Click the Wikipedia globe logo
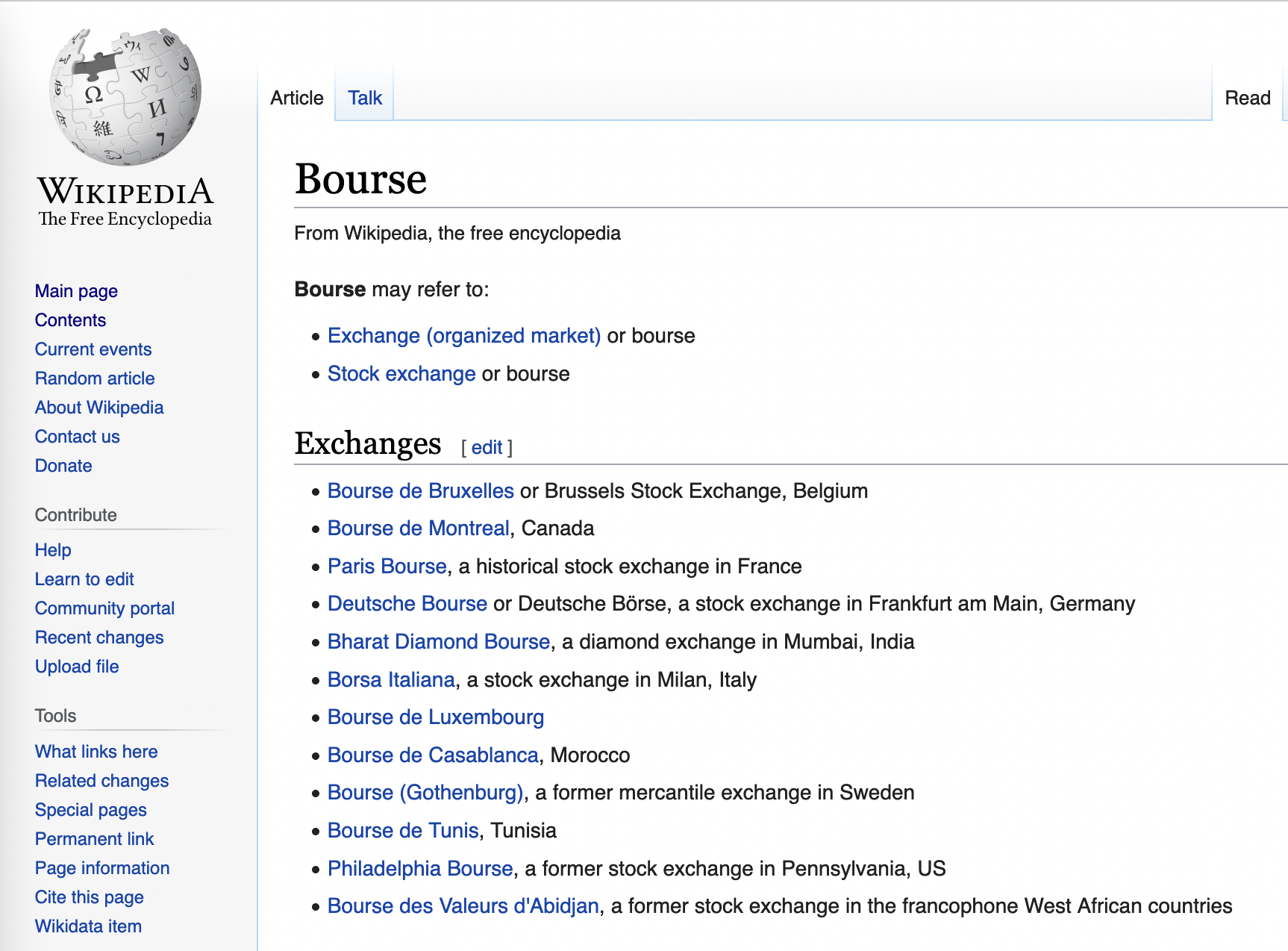Screen dimensions: 1288x951 pos(125,96)
